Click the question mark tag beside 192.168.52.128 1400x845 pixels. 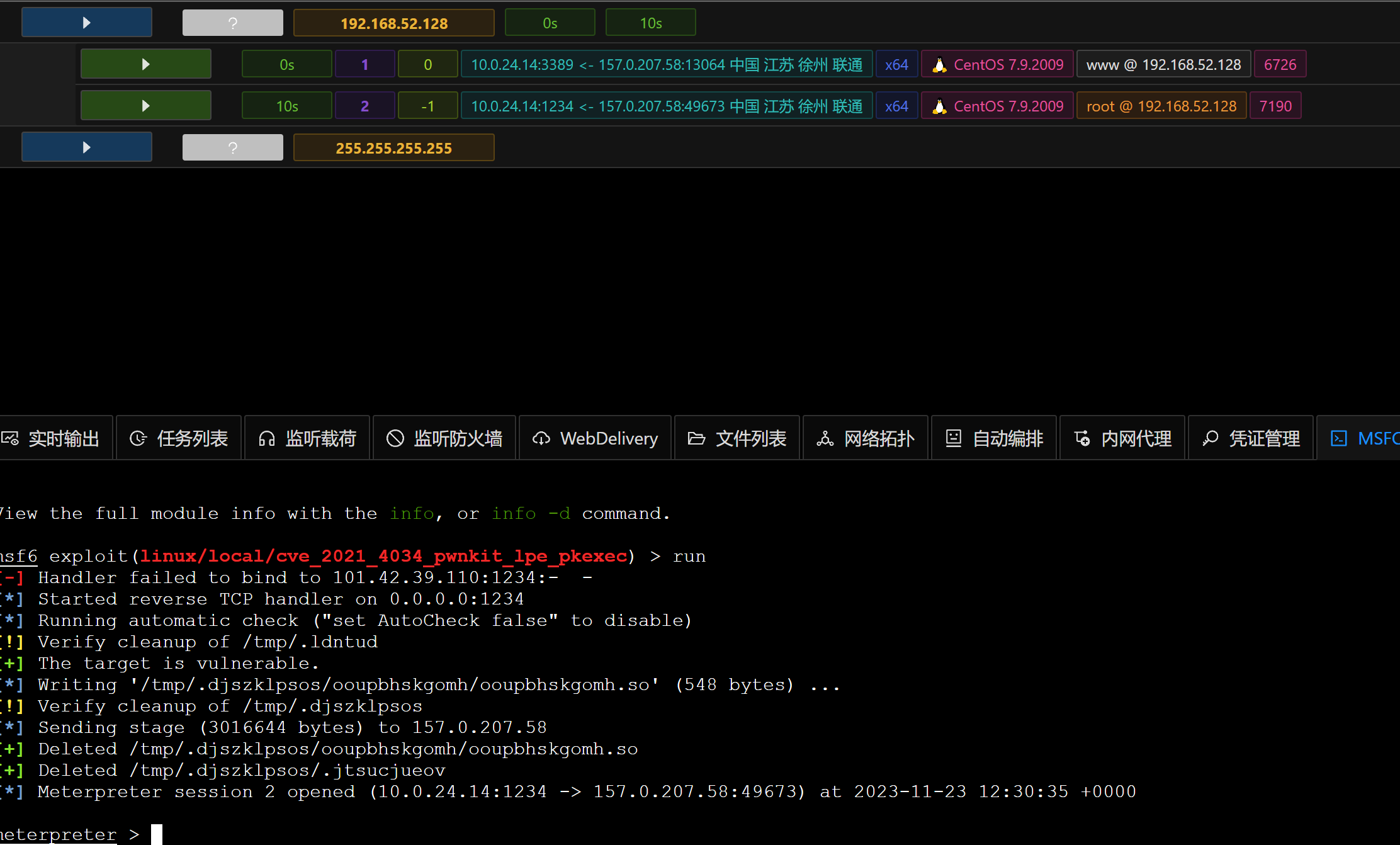[x=233, y=23]
